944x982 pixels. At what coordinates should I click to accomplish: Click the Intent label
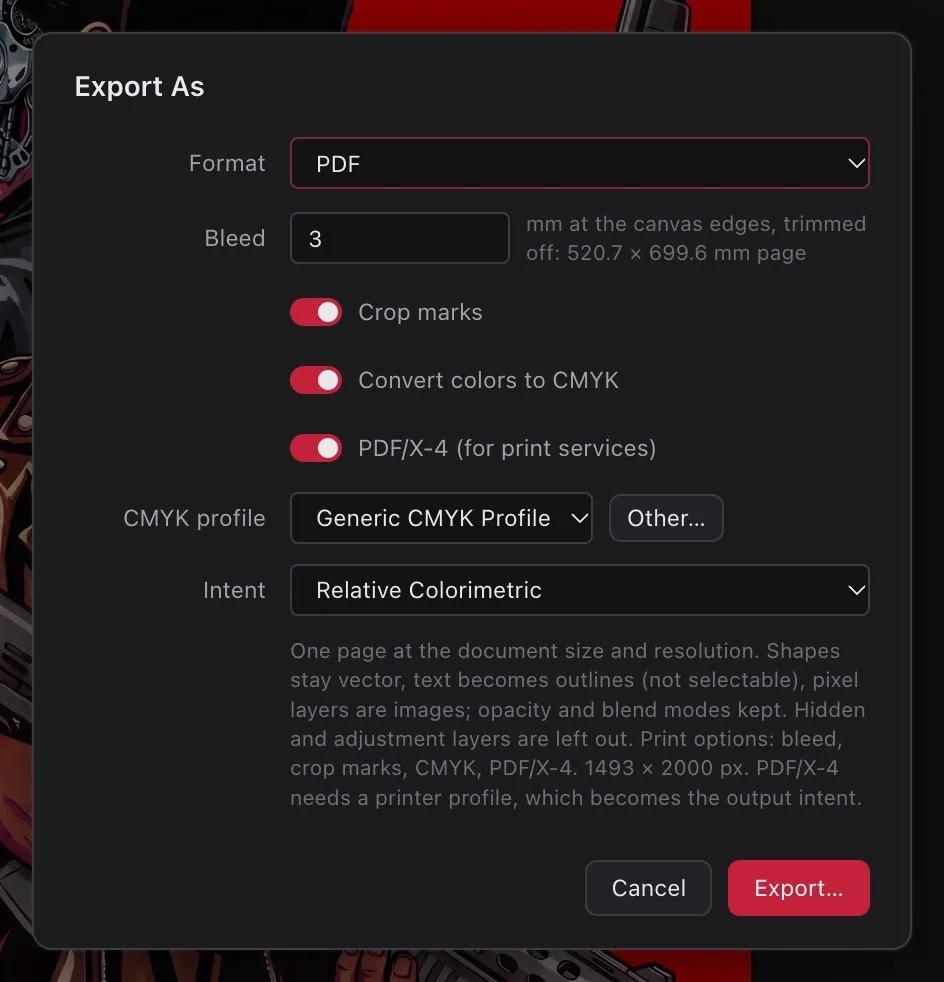(234, 590)
